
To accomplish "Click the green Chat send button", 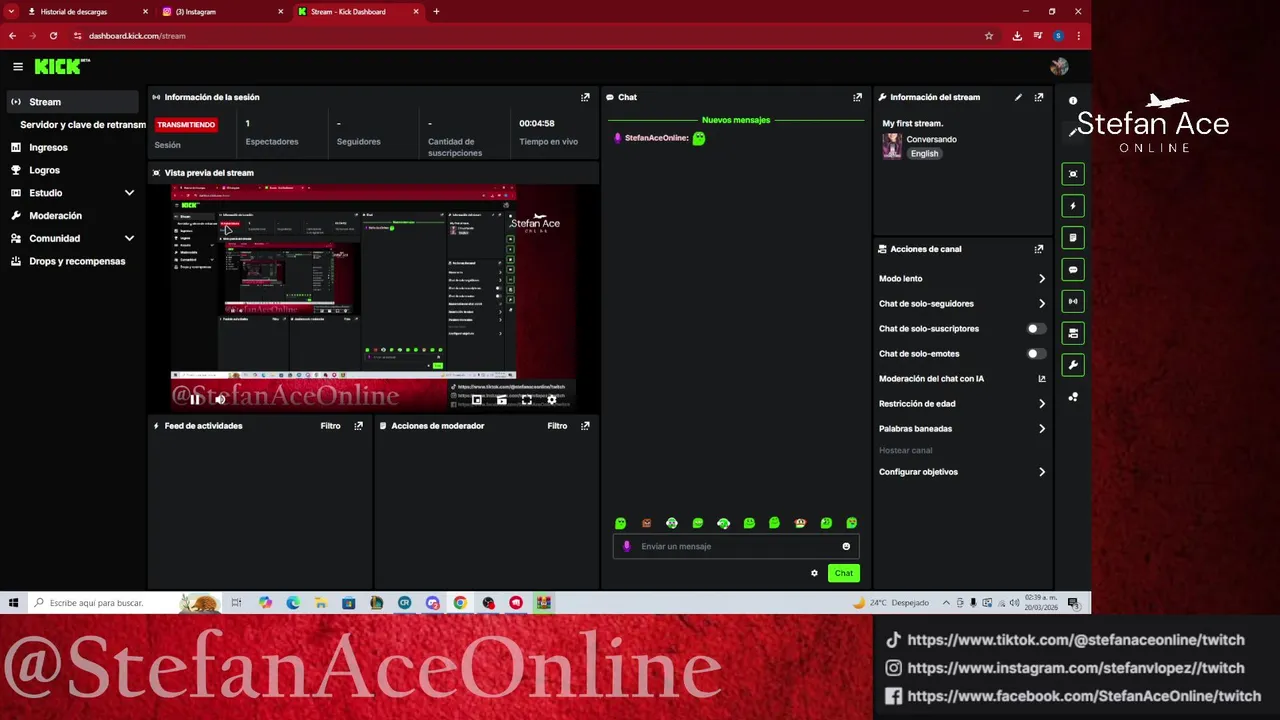I will point(844,573).
